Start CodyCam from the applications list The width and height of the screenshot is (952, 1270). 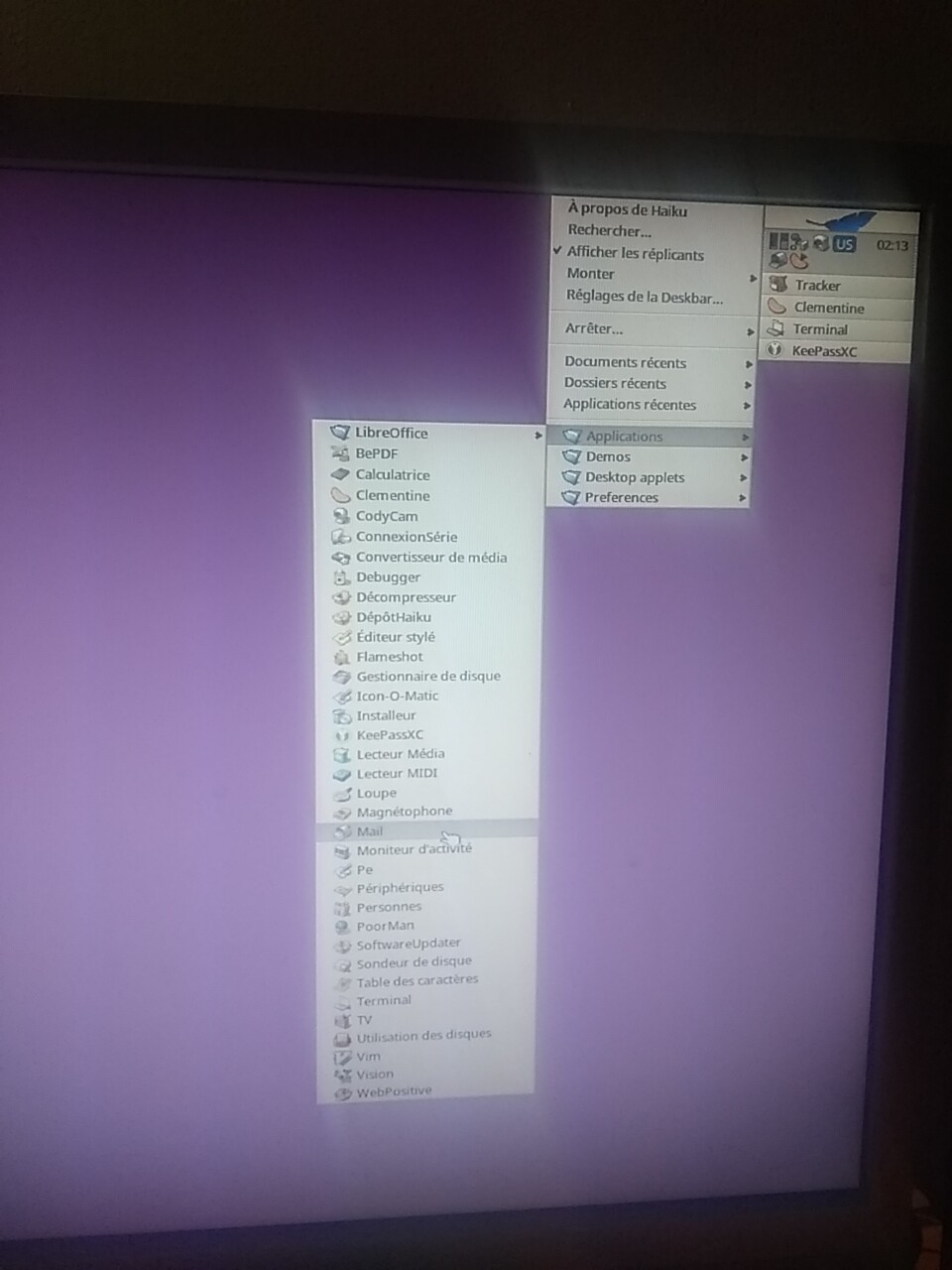(x=341, y=516)
